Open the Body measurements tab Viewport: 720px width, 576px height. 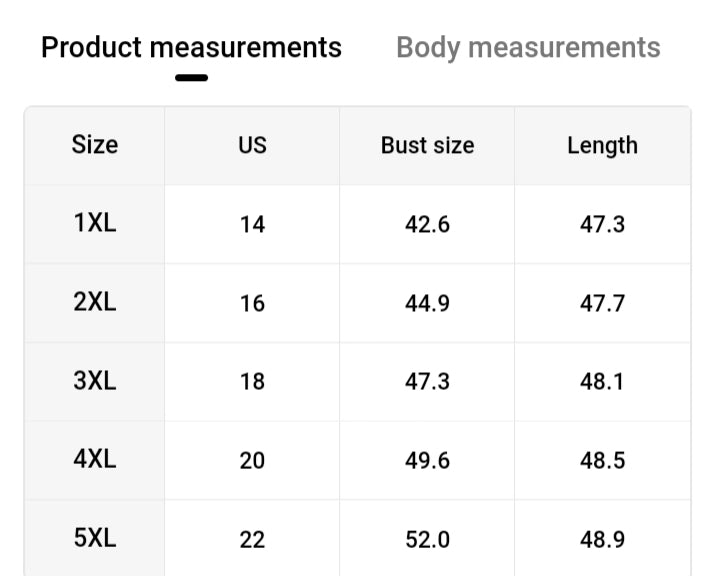[528, 47]
